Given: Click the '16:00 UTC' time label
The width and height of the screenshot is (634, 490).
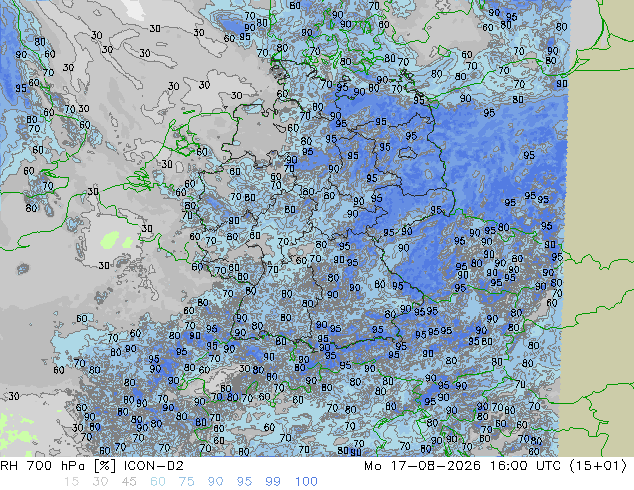Looking at the screenshot, I should click(x=526, y=466).
